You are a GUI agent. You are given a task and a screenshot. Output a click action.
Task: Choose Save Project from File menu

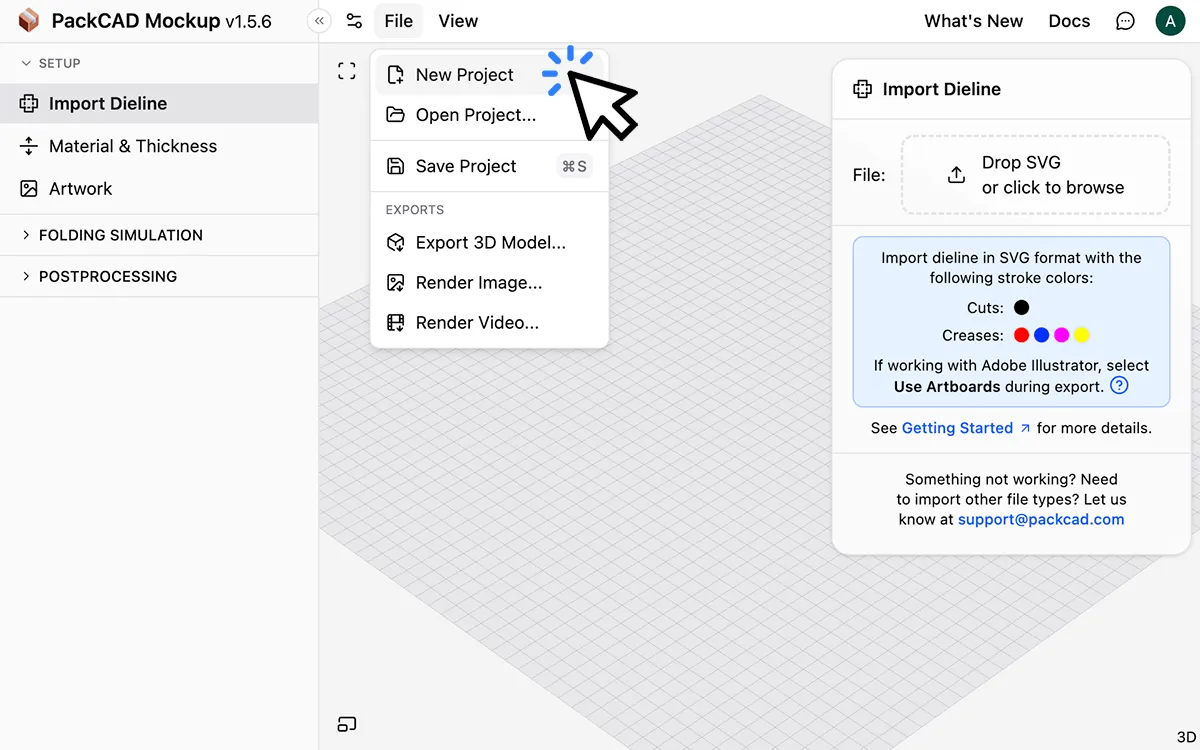(x=489, y=166)
